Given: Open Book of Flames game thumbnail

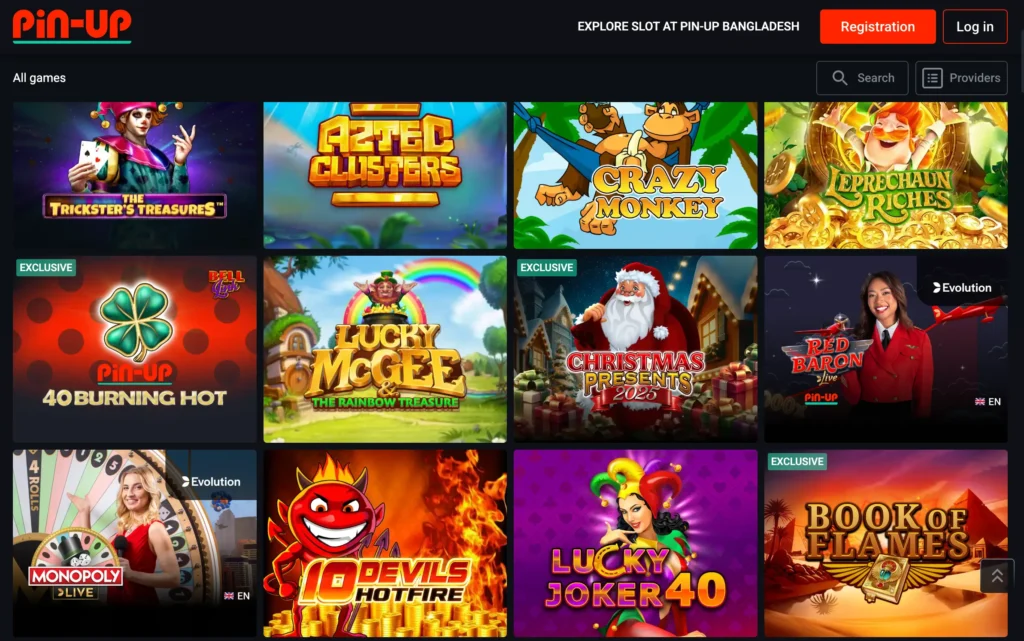Looking at the screenshot, I should (886, 543).
